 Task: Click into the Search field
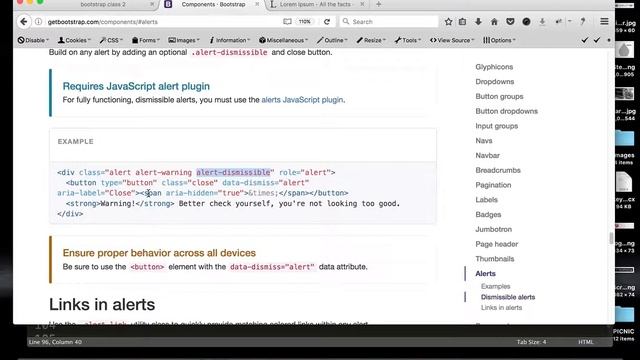(389, 21)
